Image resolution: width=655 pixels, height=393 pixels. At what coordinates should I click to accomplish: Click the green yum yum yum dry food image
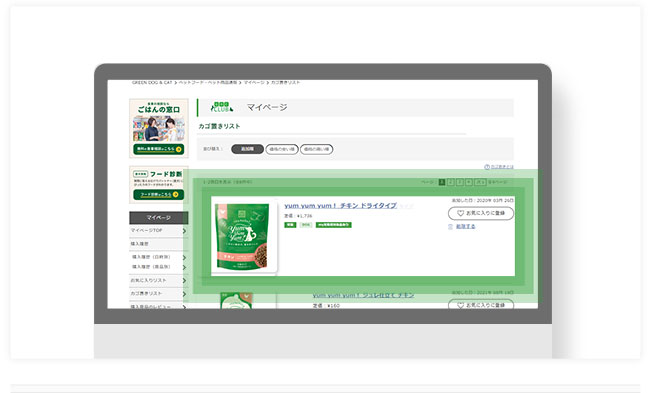click(x=242, y=236)
